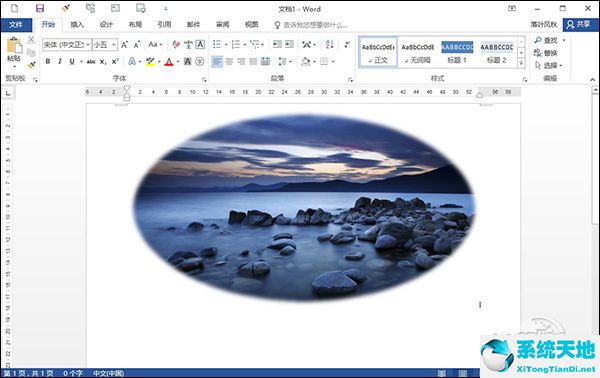Viewport: 600px width, 378px height.
Task: Click the character border A icon
Action: coord(201,44)
